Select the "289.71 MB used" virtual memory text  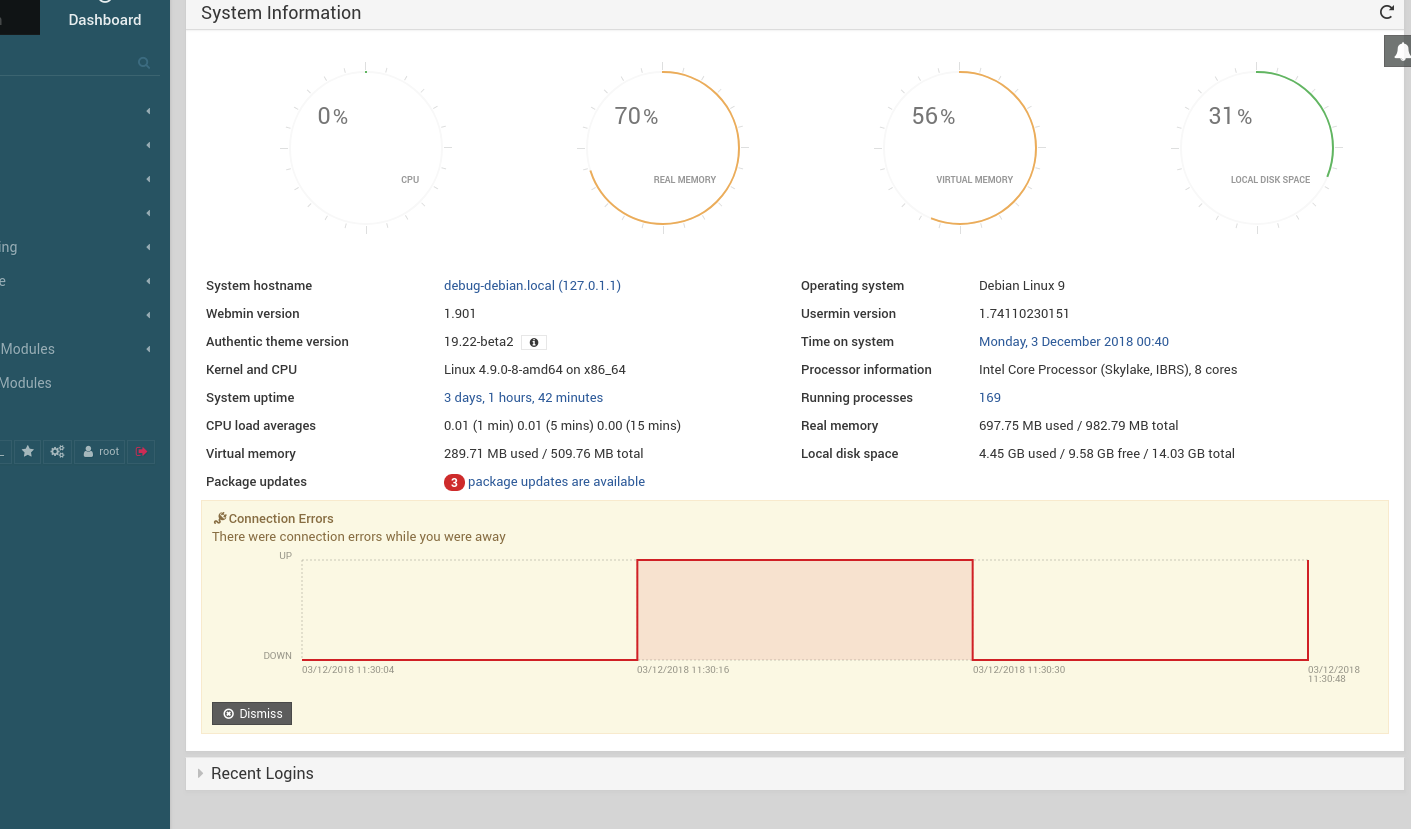[490, 454]
